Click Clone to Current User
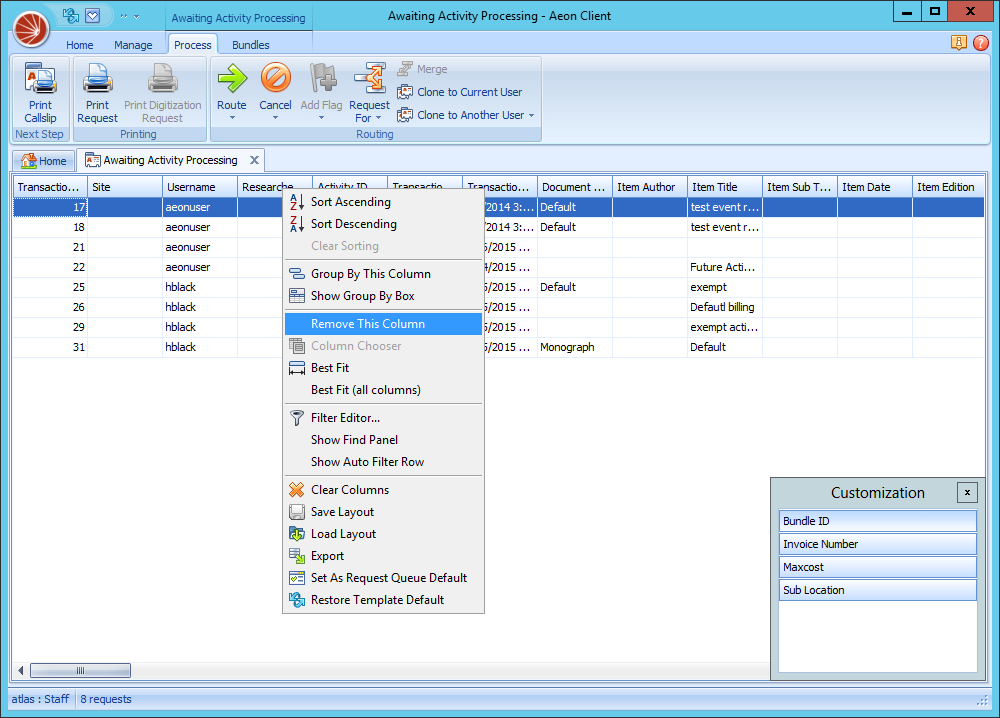1000x718 pixels. click(x=469, y=92)
